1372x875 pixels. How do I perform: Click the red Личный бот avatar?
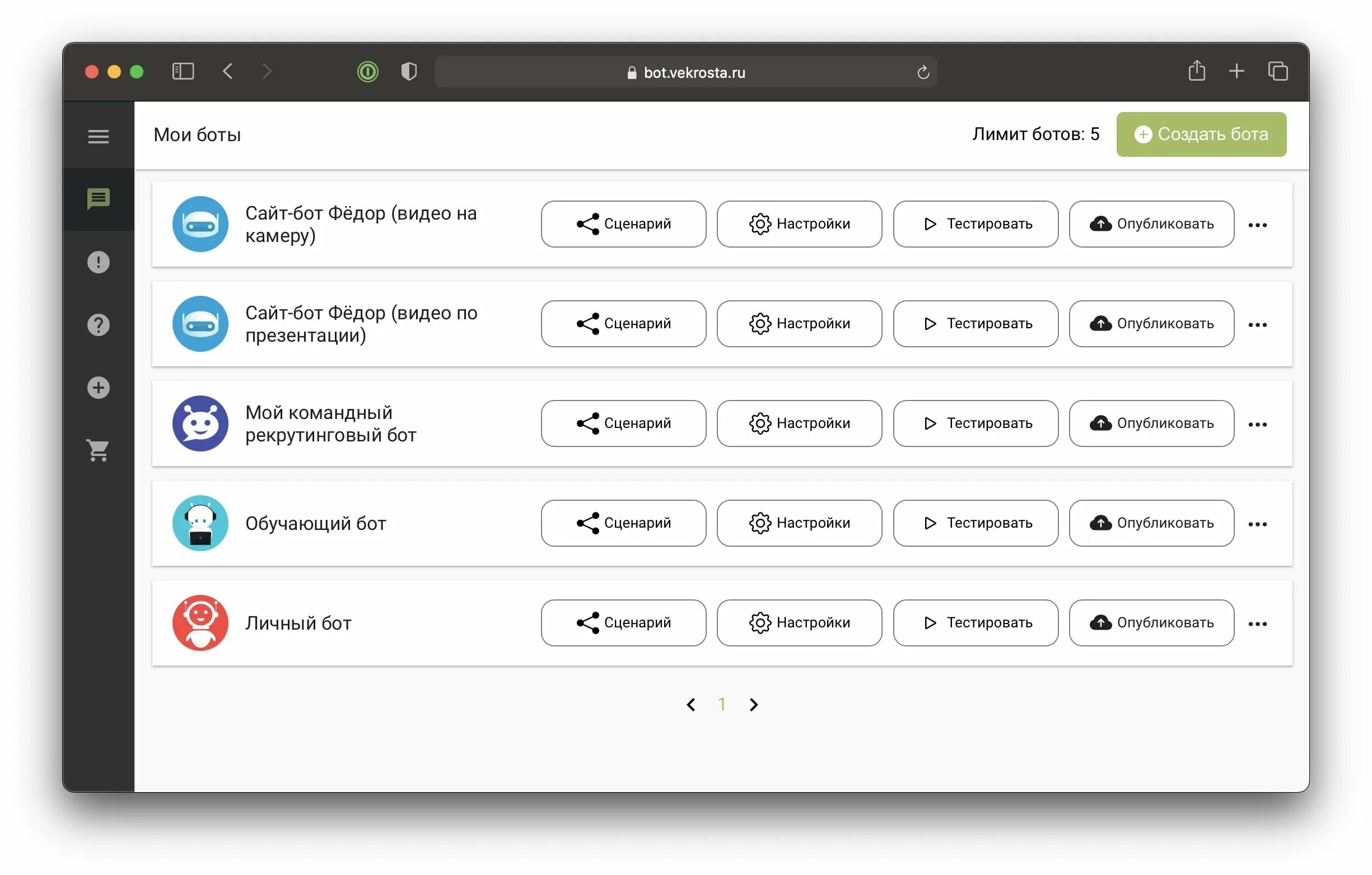[200, 623]
